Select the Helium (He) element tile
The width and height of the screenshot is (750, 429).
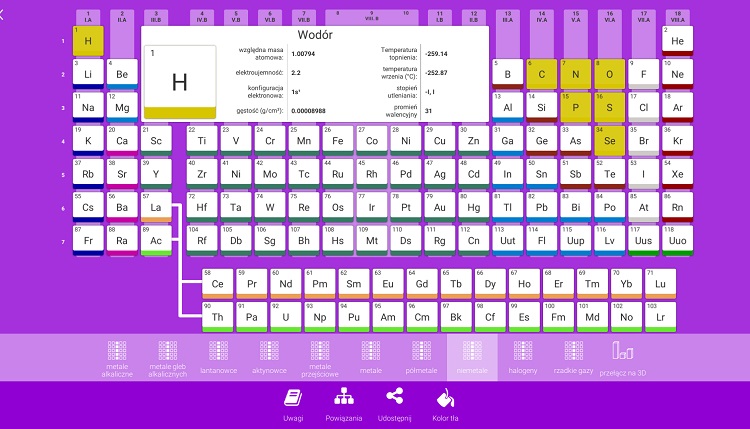tap(677, 41)
